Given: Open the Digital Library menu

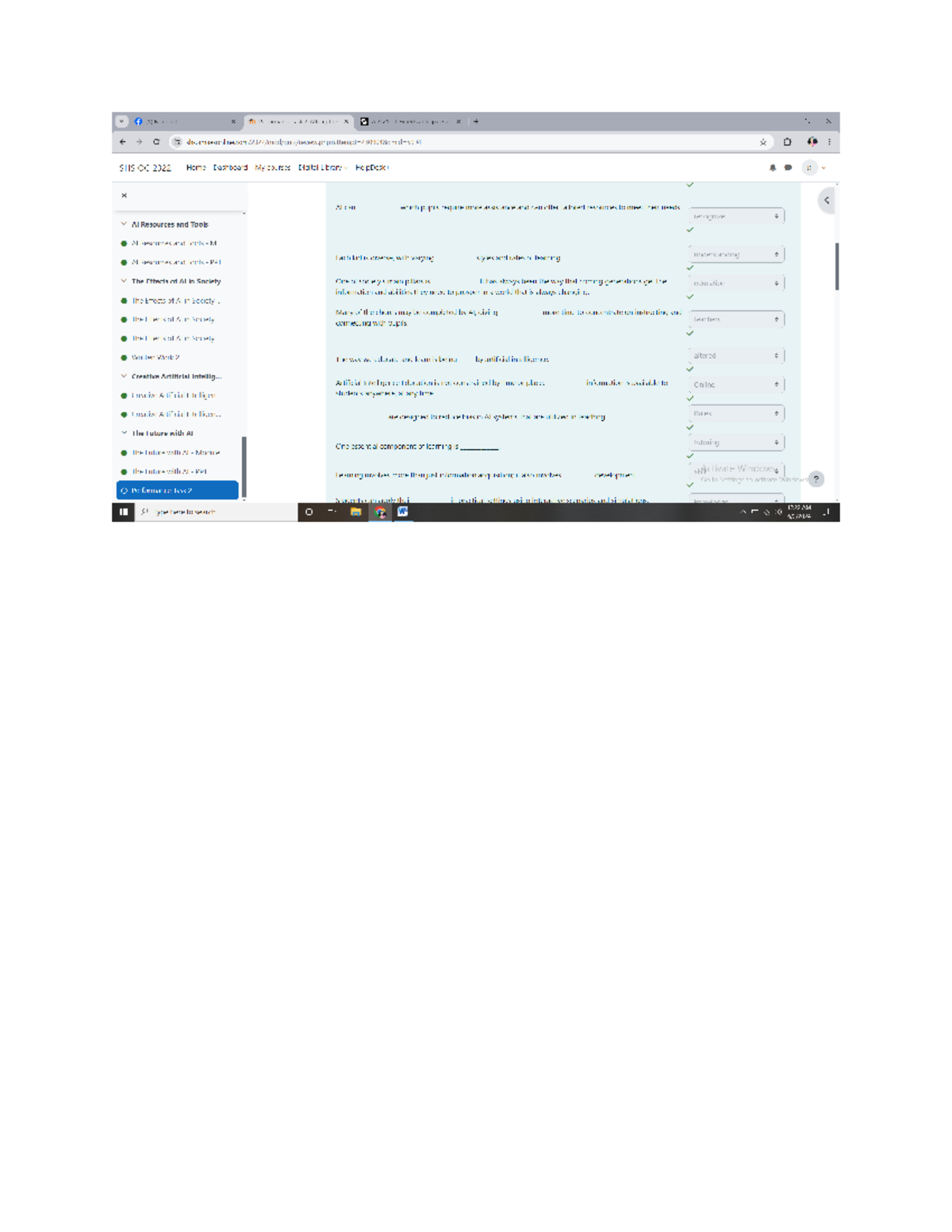Looking at the screenshot, I should click(322, 167).
